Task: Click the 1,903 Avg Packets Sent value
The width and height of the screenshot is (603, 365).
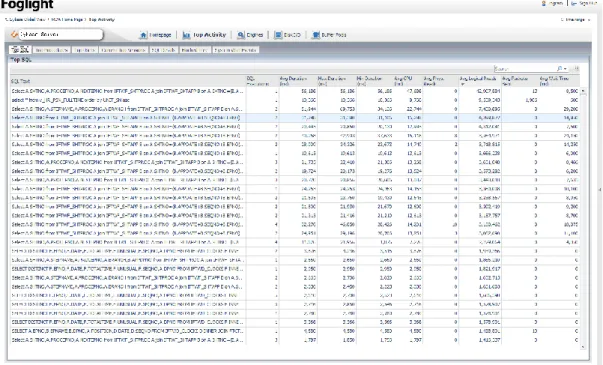Action: (x=531, y=100)
